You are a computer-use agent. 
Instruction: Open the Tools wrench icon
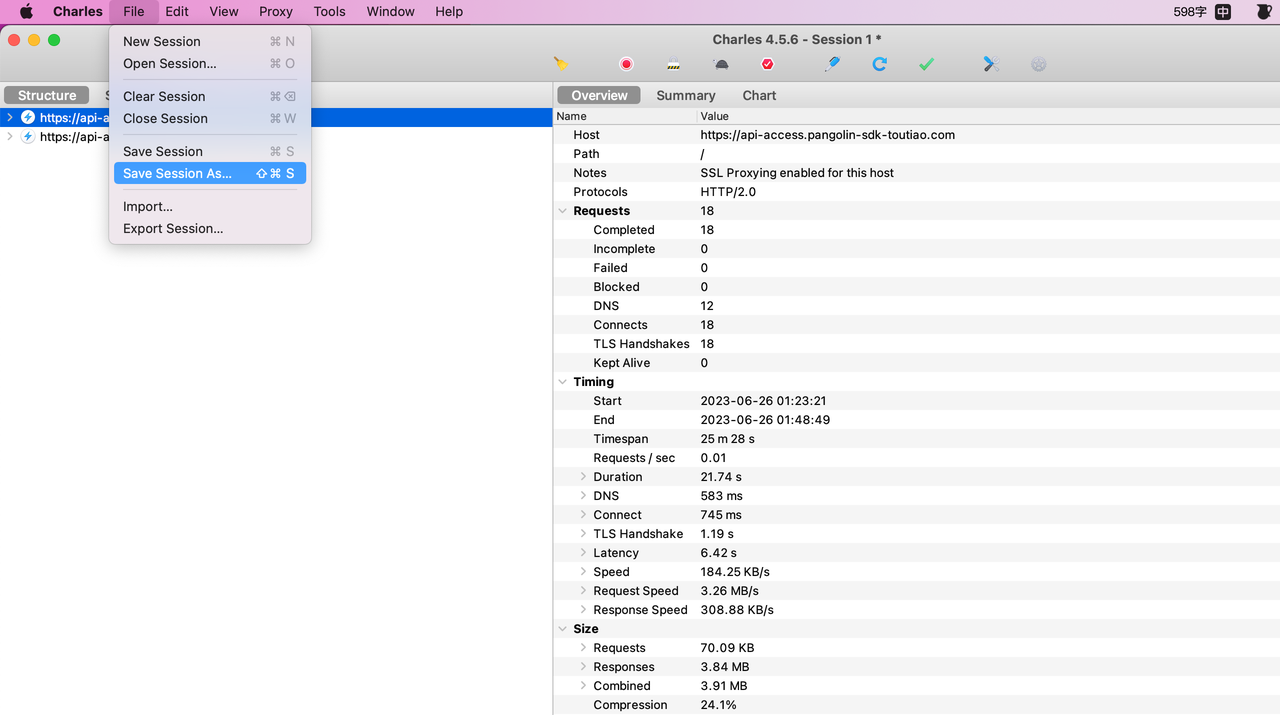pyautogui.click(x=991, y=64)
